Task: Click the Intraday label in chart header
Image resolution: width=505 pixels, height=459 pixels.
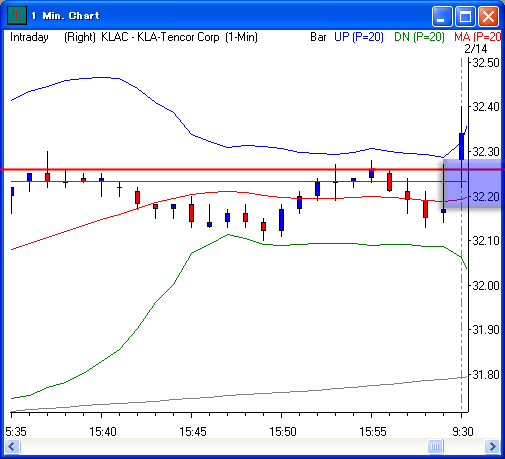Action: click(x=29, y=37)
